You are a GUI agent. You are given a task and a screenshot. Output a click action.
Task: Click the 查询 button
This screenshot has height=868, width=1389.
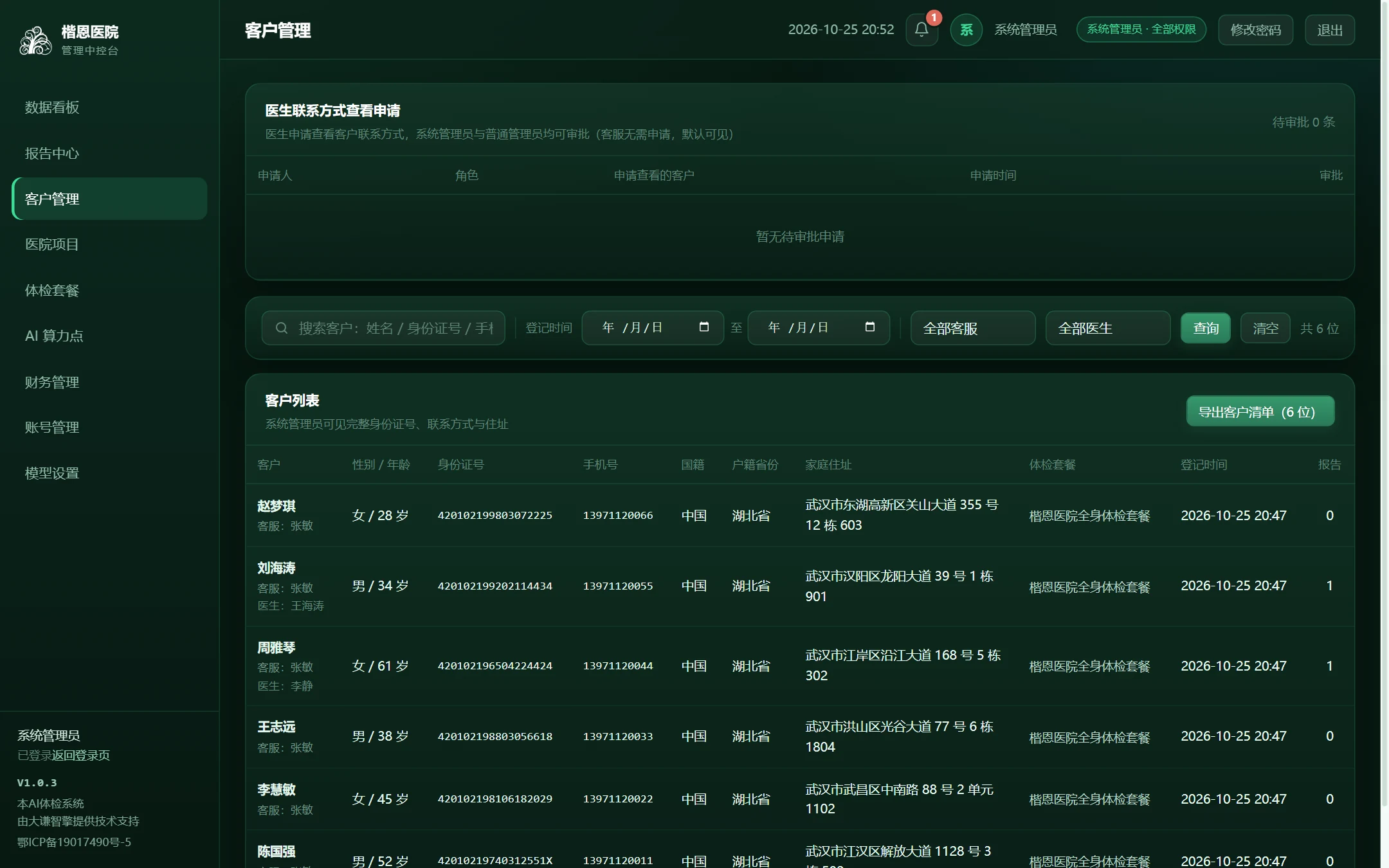pyautogui.click(x=1205, y=328)
